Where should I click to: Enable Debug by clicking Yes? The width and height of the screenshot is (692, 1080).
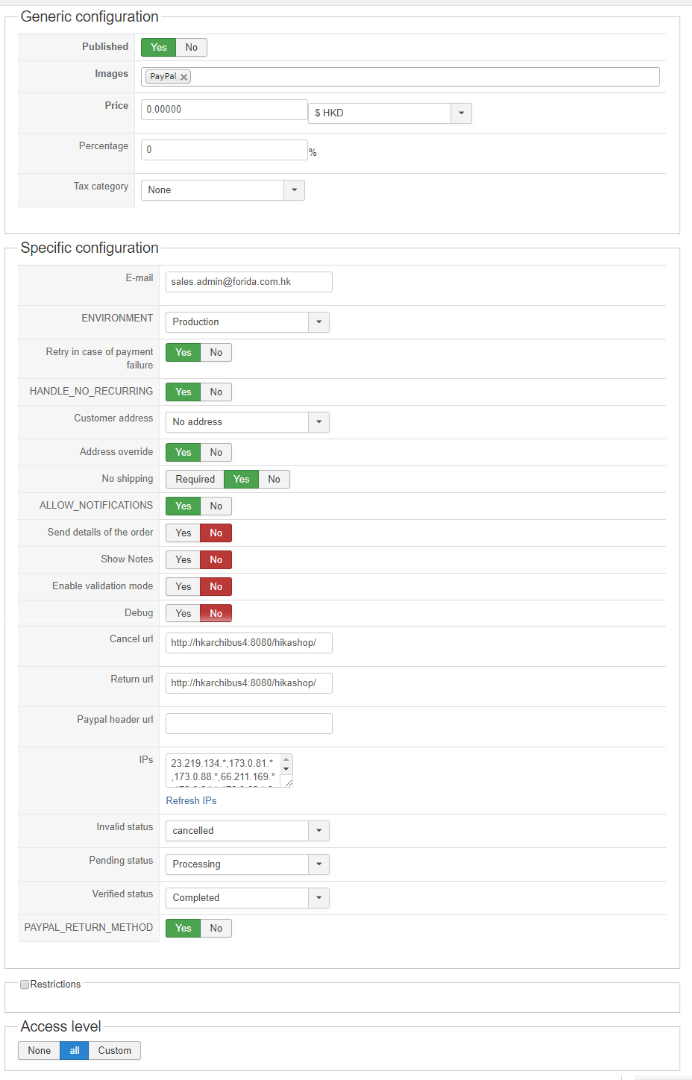click(x=183, y=613)
